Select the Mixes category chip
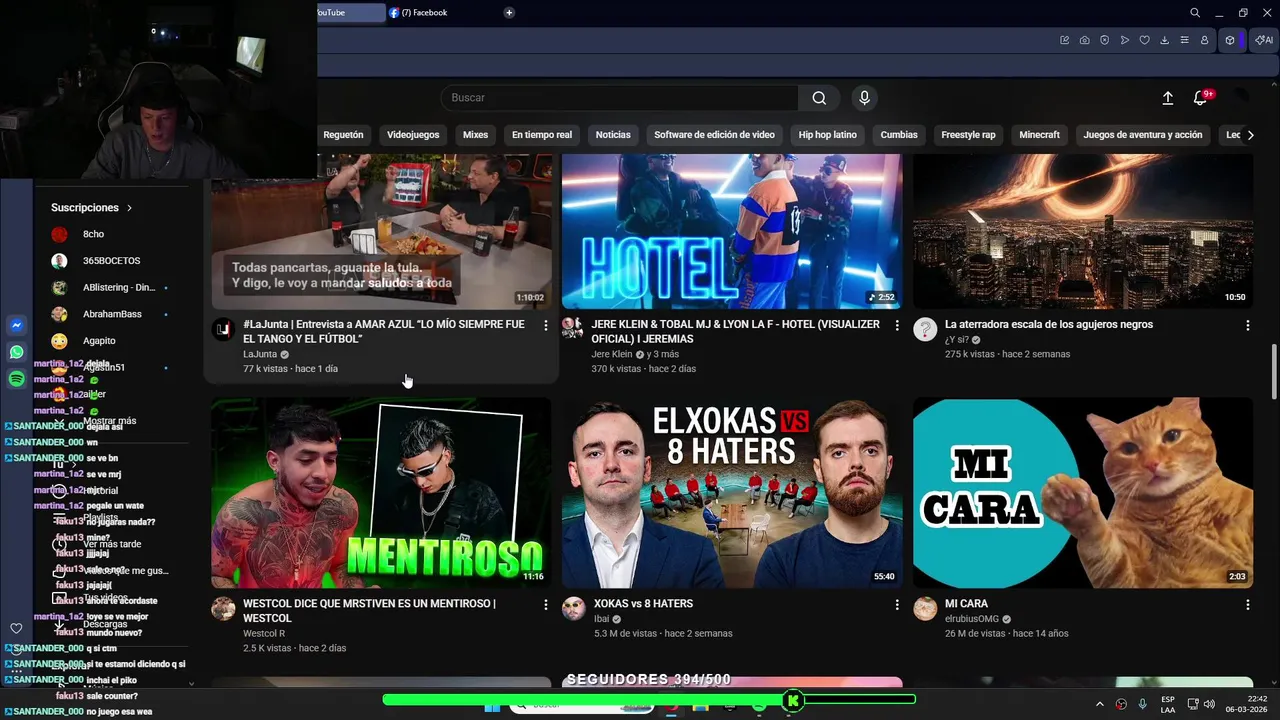 click(x=475, y=135)
